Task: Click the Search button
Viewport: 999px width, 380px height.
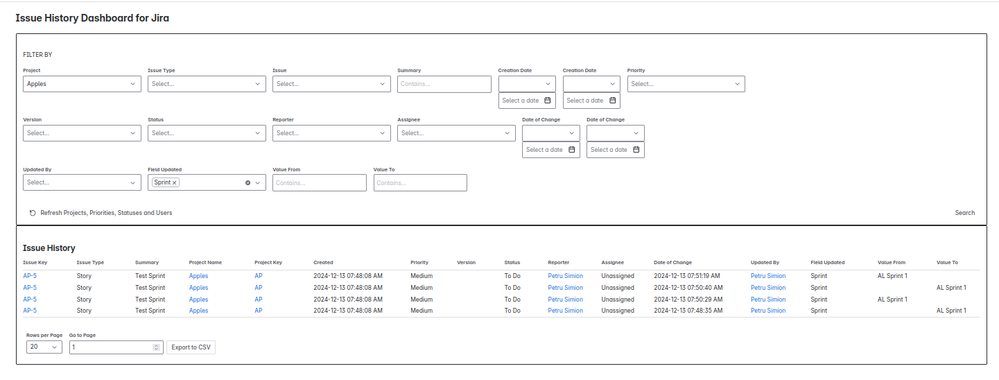Action: tap(965, 213)
